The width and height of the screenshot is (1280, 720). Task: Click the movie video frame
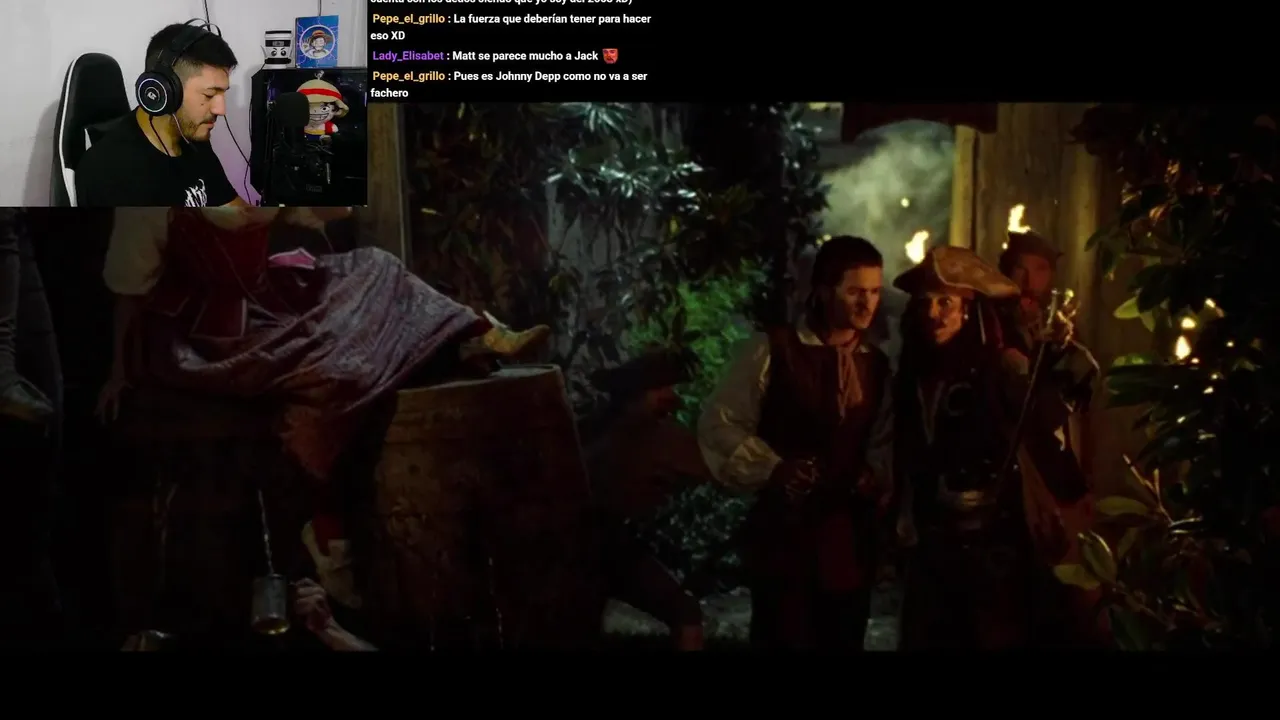(x=640, y=377)
